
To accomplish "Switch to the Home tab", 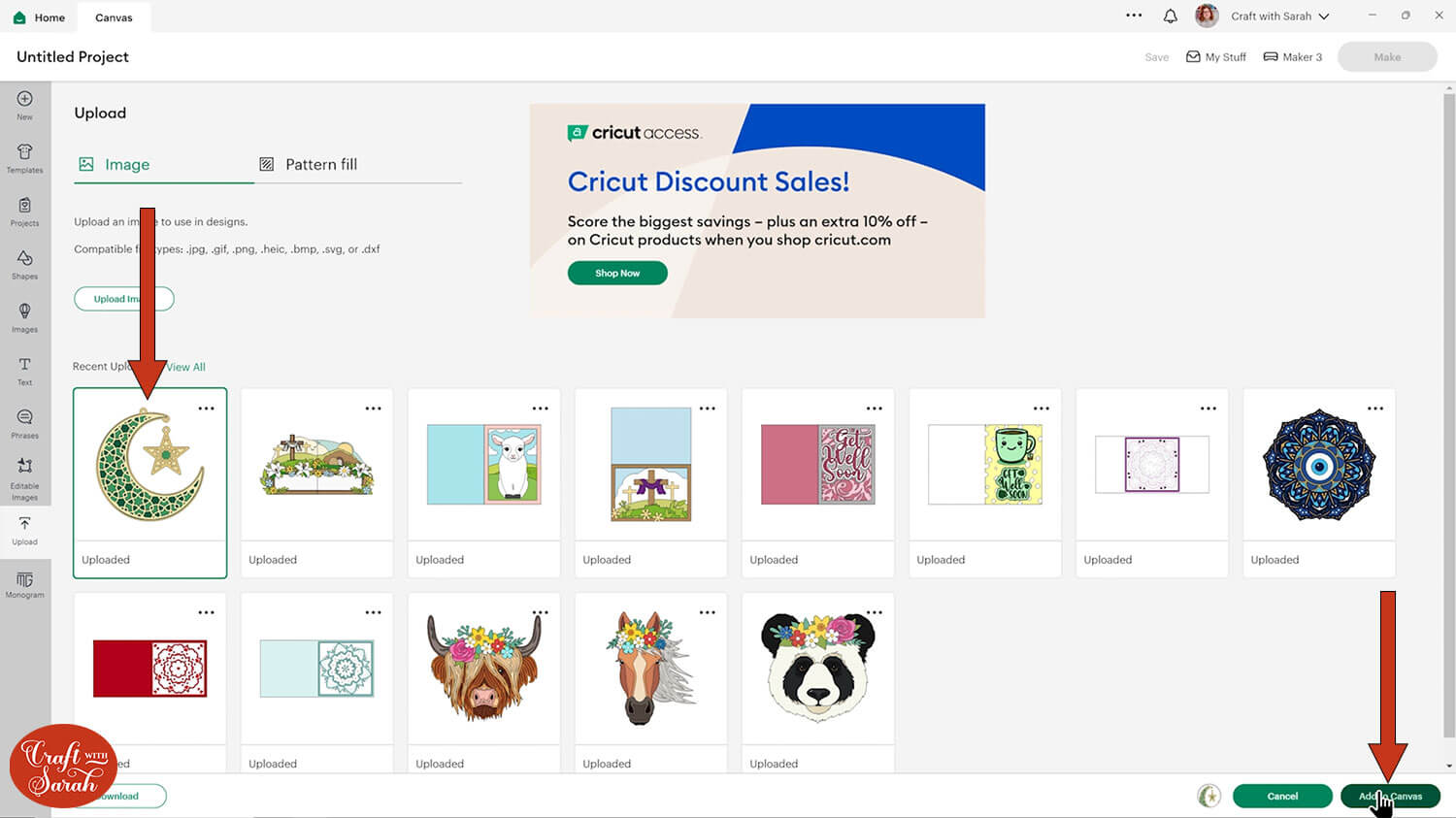I will [40, 17].
